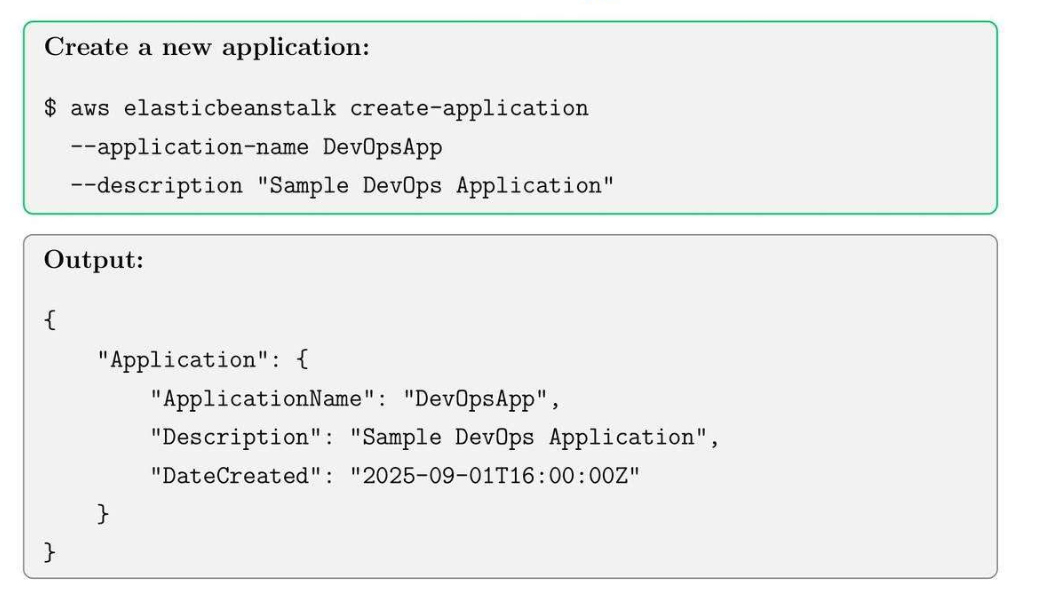The width and height of the screenshot is (1040, 614).
Task: Click the word "aws" in the command
Action: [x=90, y=108]
